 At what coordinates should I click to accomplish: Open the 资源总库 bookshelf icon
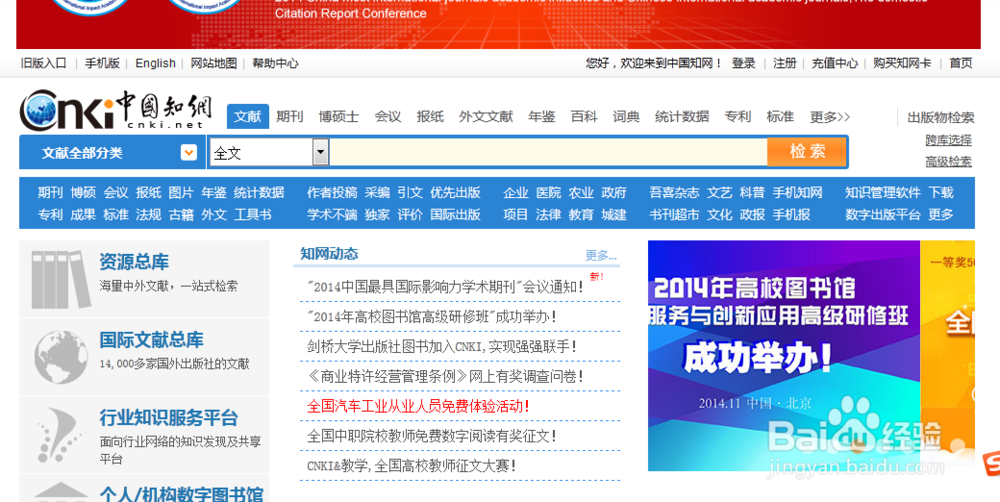(61, 279)
